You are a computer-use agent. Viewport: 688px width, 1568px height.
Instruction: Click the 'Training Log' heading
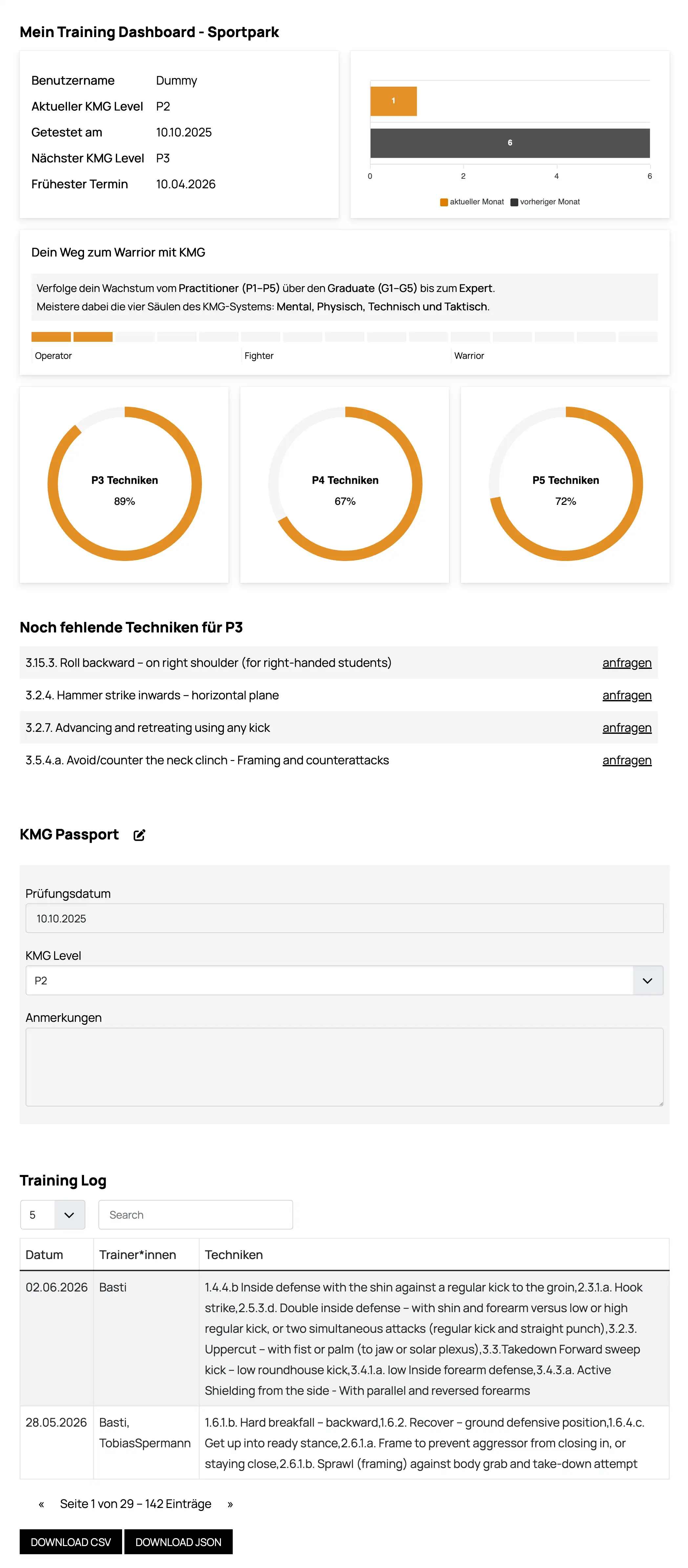63,1180
